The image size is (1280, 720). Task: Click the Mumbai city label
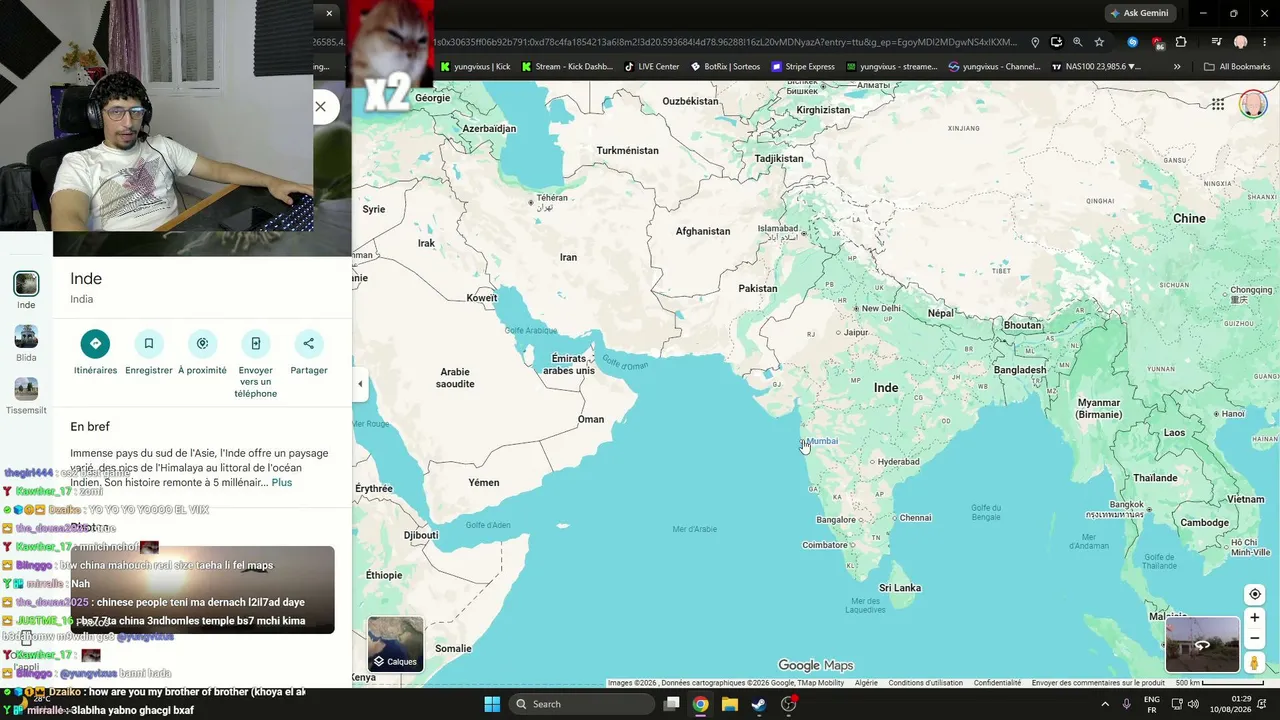click(821, 441)
